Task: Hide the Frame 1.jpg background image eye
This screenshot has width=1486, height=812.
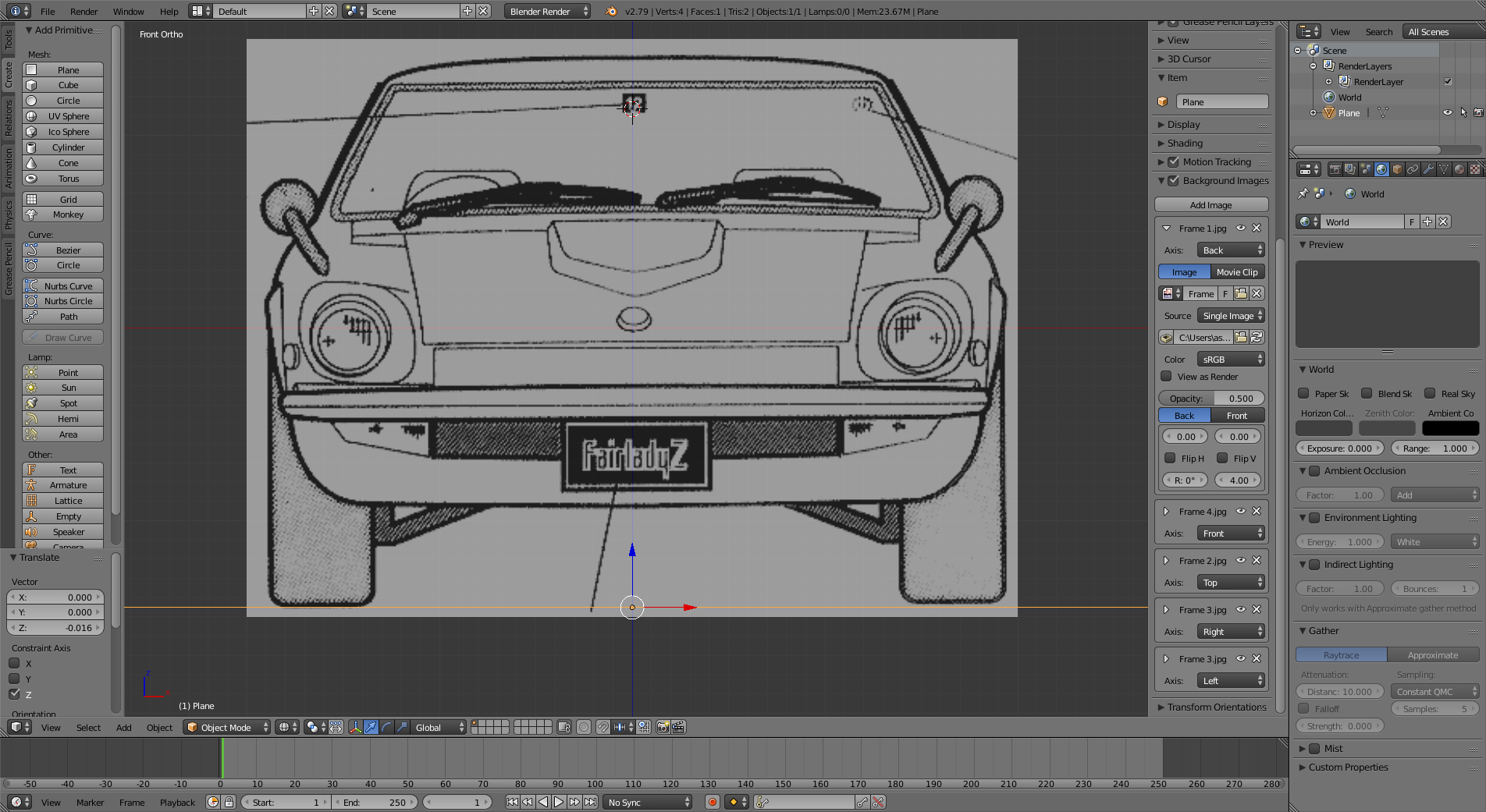Action: pos(1241,228)
